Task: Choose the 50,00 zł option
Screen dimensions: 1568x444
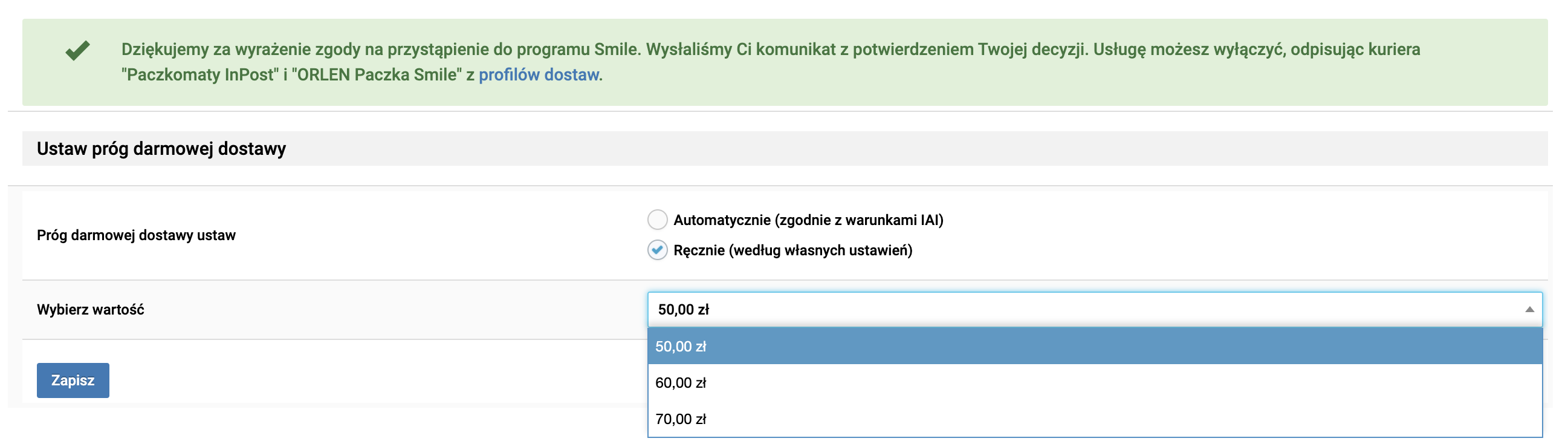Action: (x=1095, y=346)
